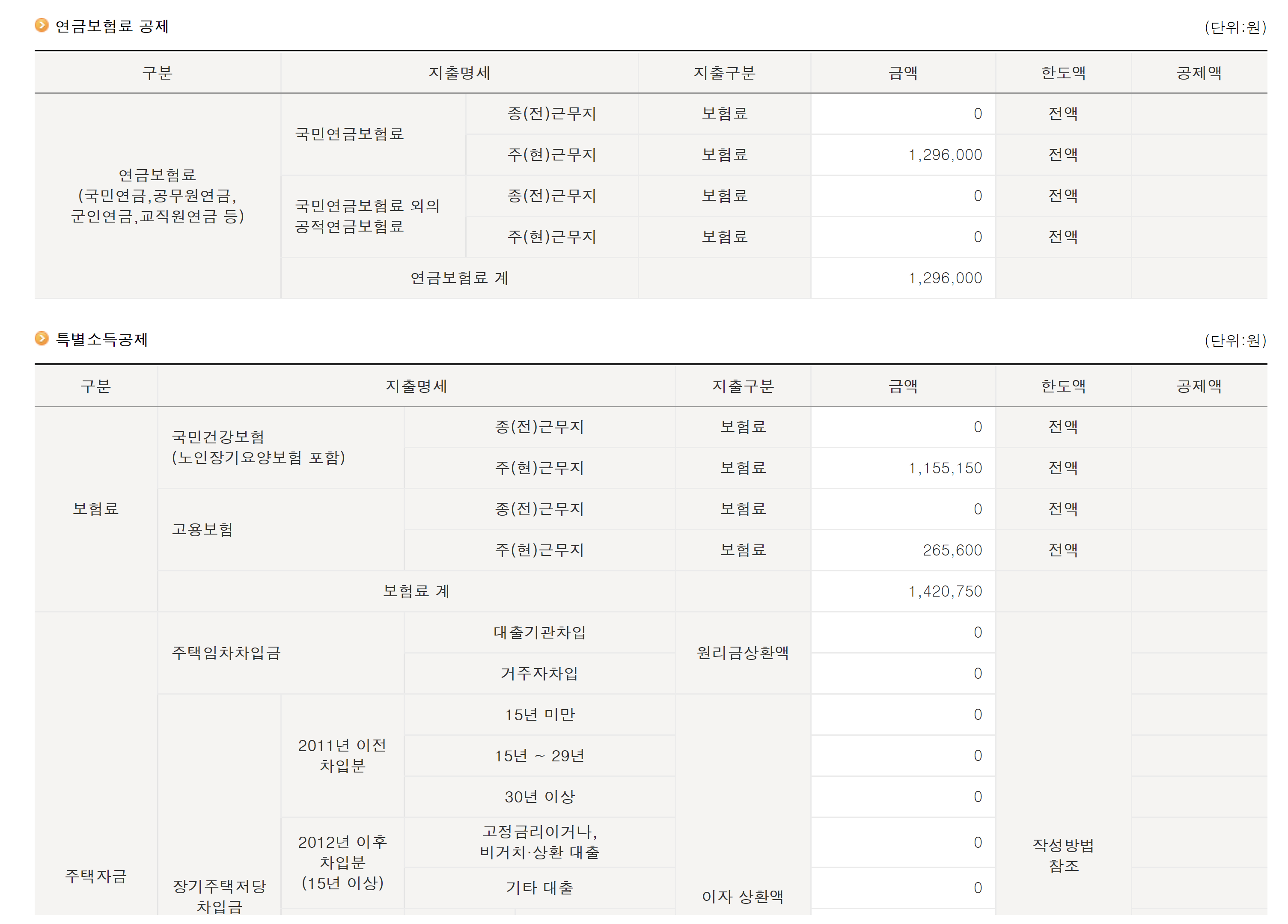Click the 고용보험 주(현)근무지 amount 265,600
Image resolution: width=1288 pixels, height=924 pixels.
click(903, 550)
